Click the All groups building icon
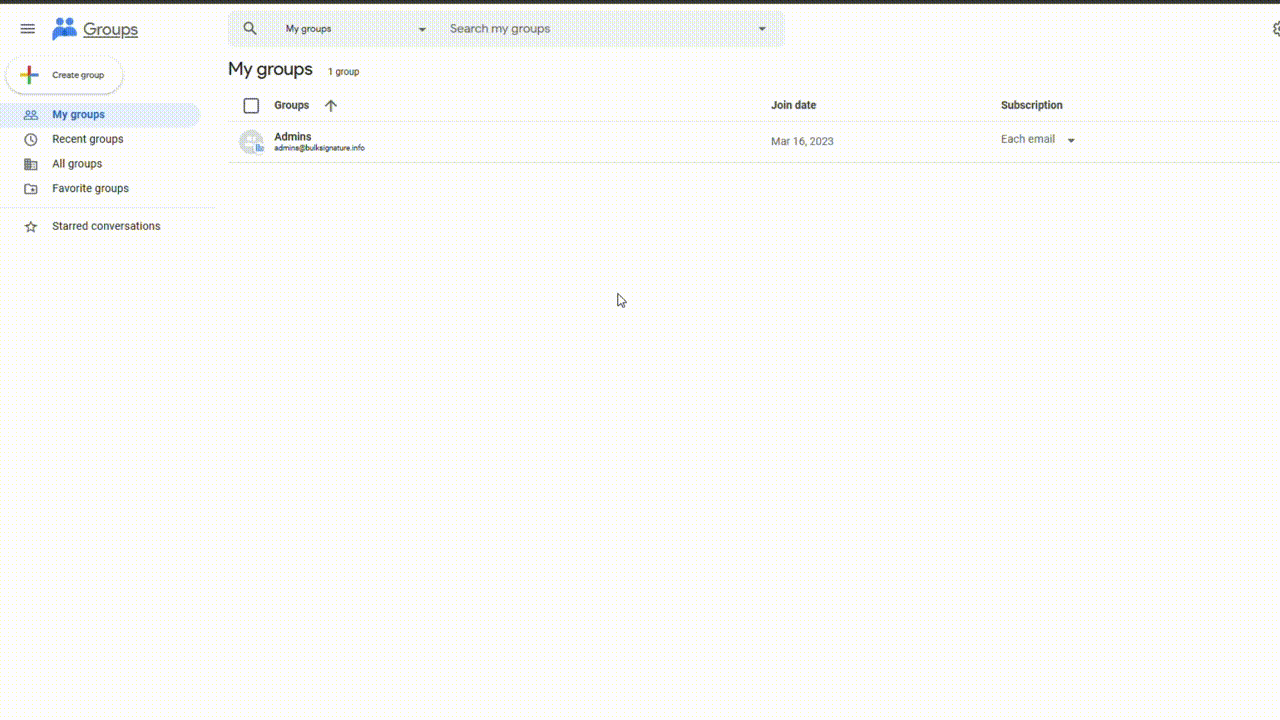Screen dimensions: 1280x720 pos(31,164)
